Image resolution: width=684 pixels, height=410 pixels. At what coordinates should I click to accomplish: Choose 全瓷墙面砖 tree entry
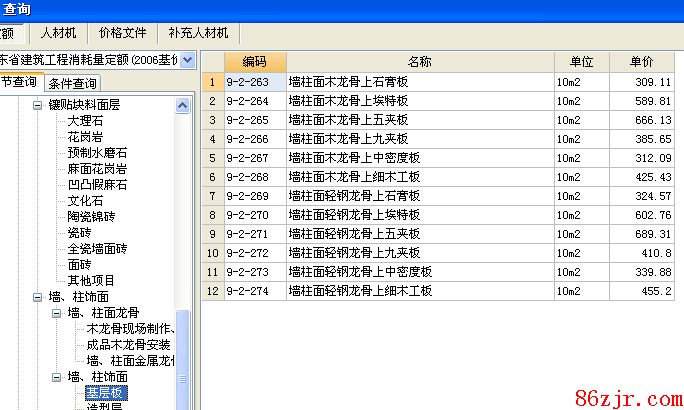click(x=97, y=249)
